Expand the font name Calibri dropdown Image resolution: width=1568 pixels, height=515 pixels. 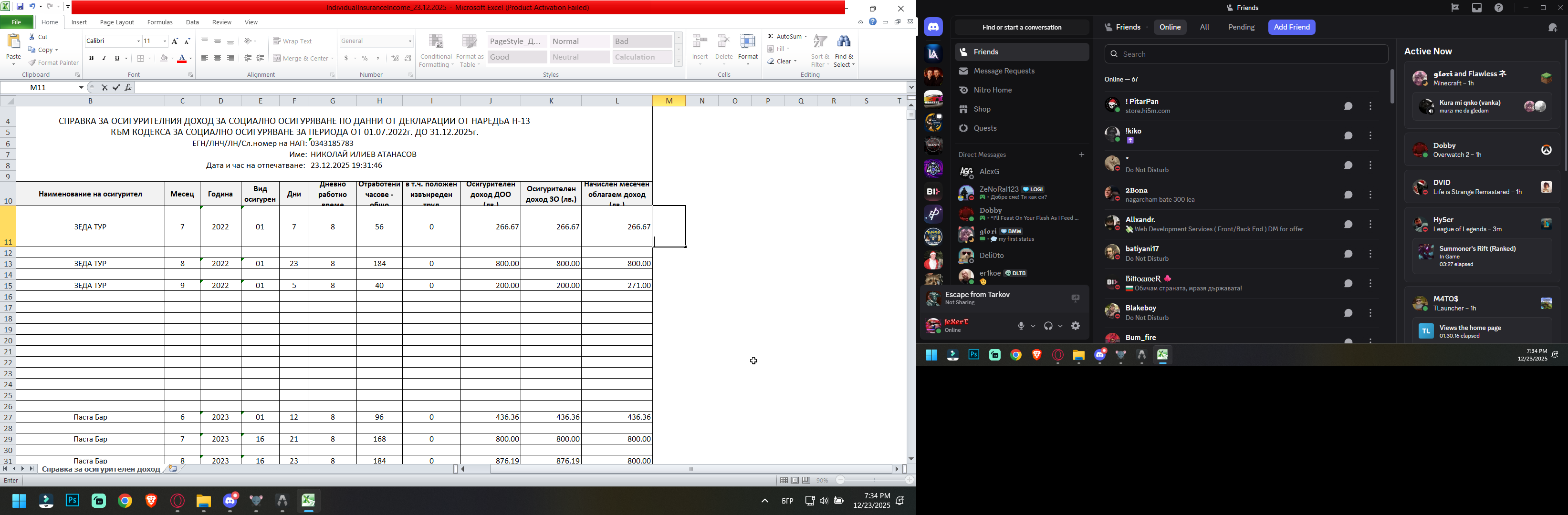[x=138, y=41]
